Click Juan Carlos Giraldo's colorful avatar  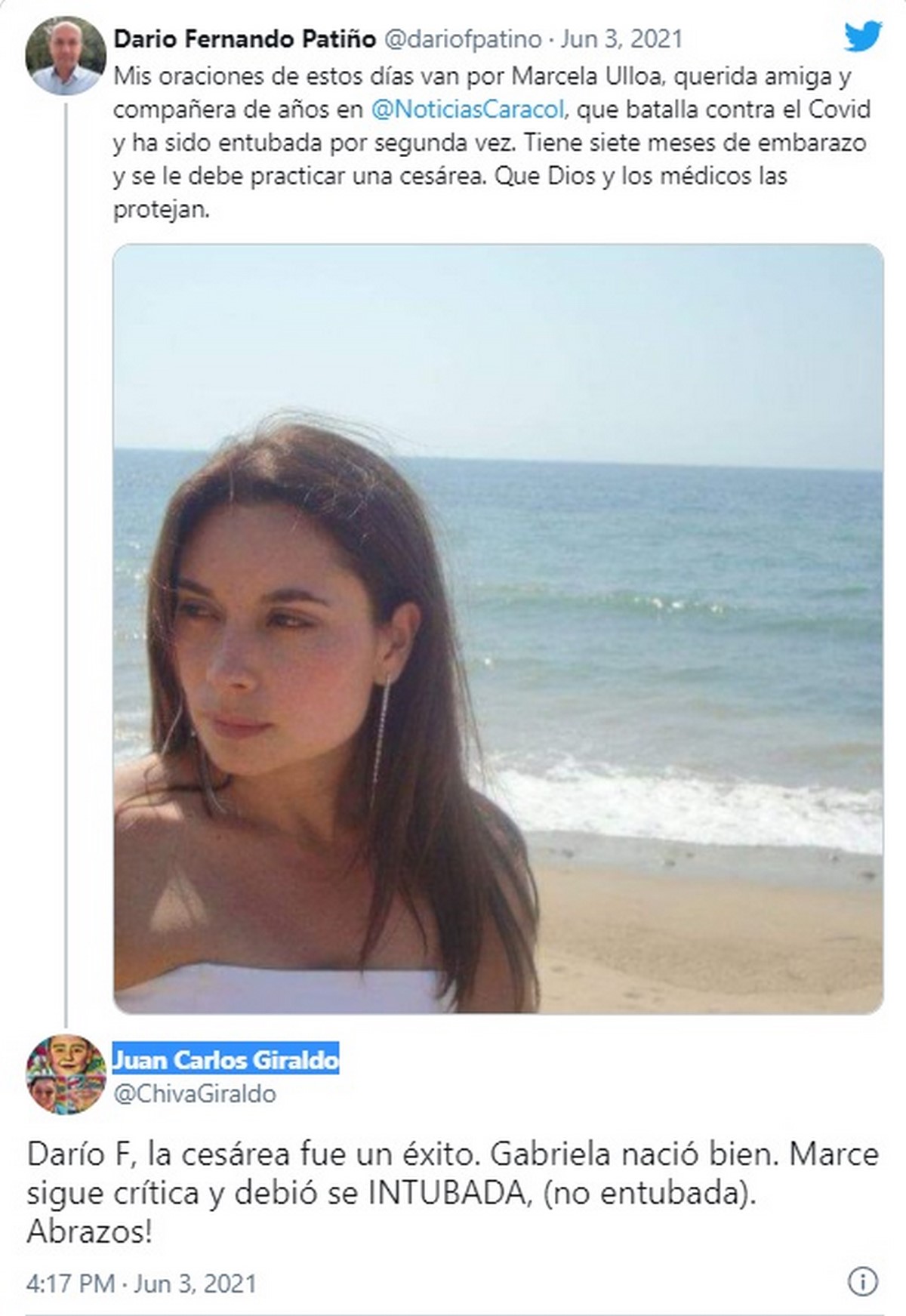(x=66, y=1074)
